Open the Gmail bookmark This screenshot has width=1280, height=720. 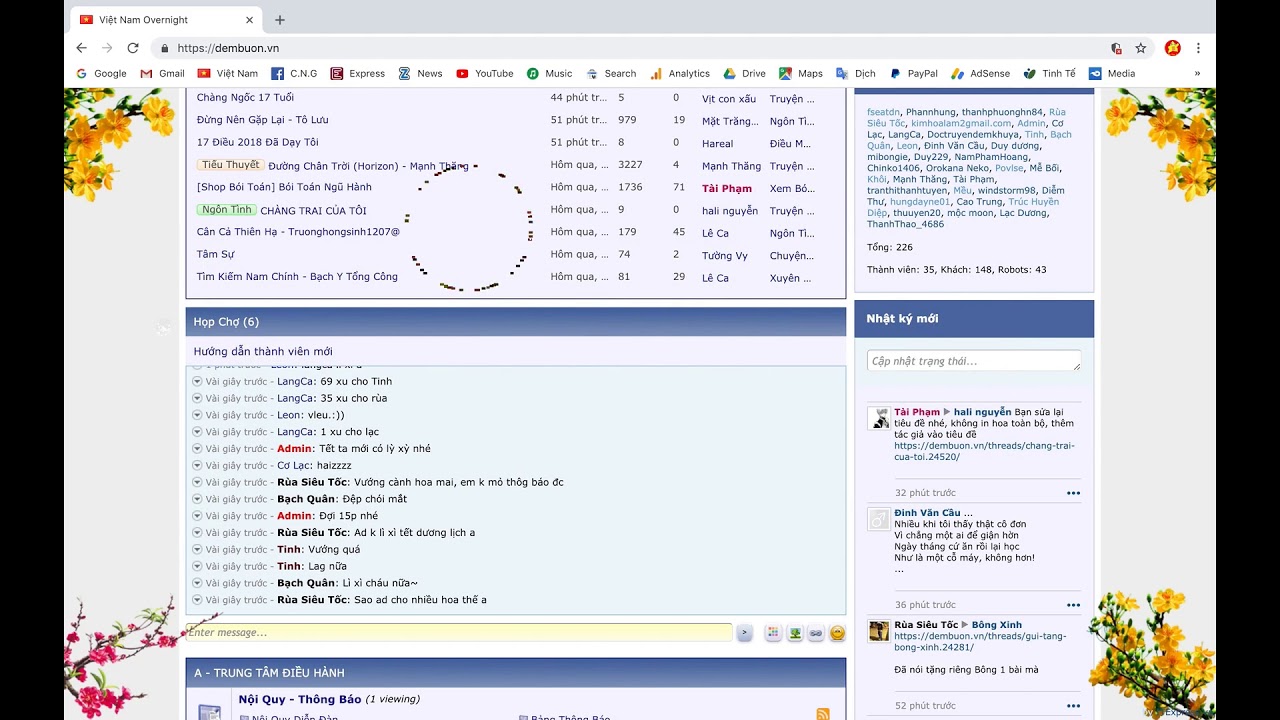click(x=162, y=73)
